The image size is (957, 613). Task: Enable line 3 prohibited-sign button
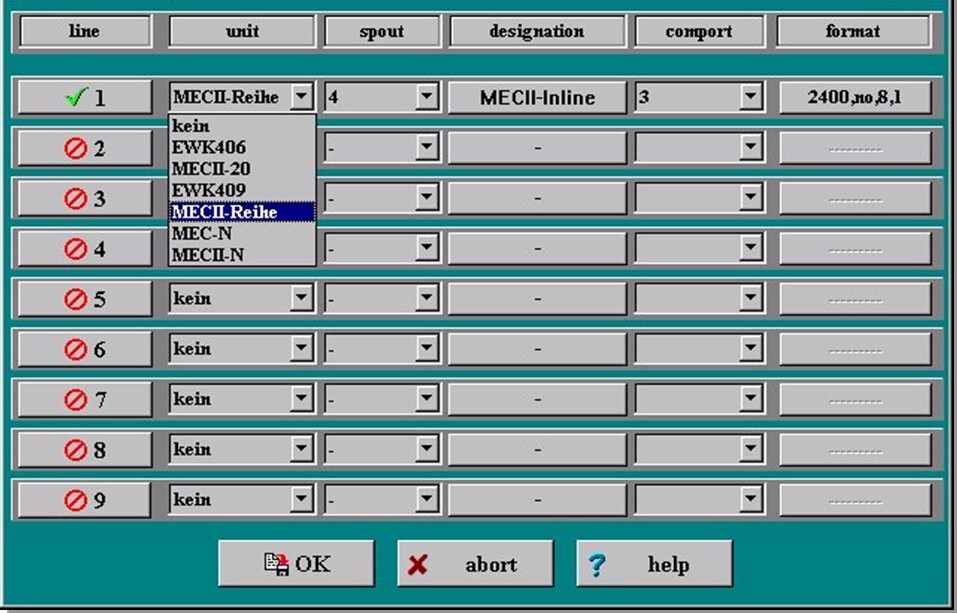coord(85,198)
